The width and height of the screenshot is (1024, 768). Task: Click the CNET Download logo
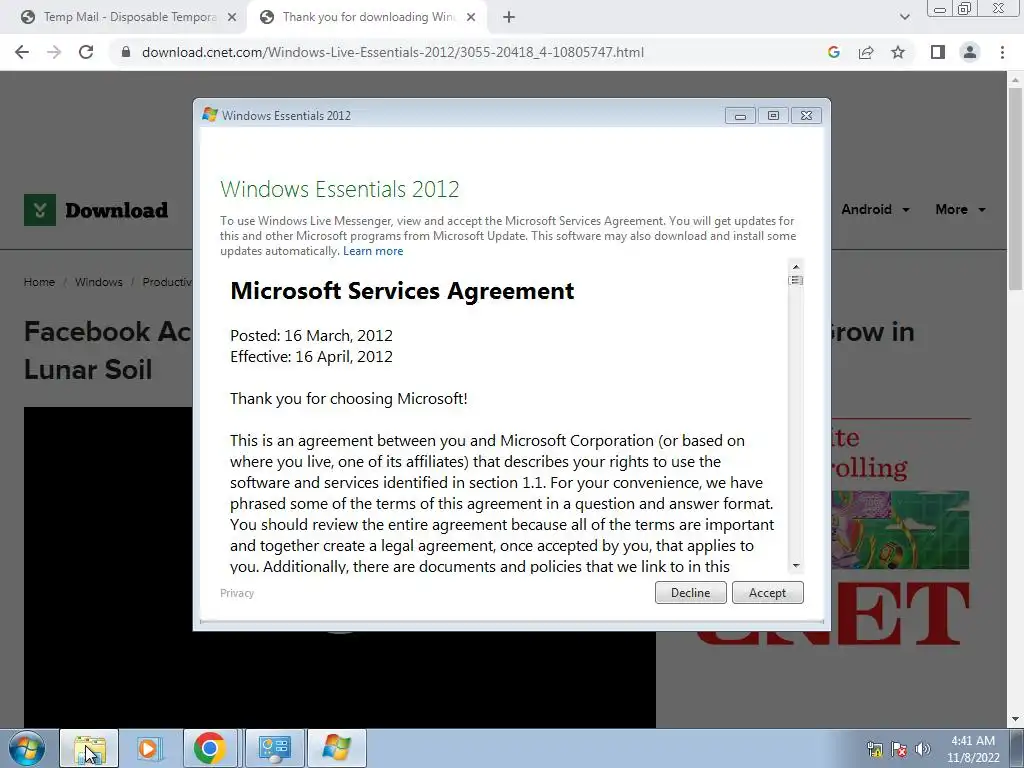point(96,210)
